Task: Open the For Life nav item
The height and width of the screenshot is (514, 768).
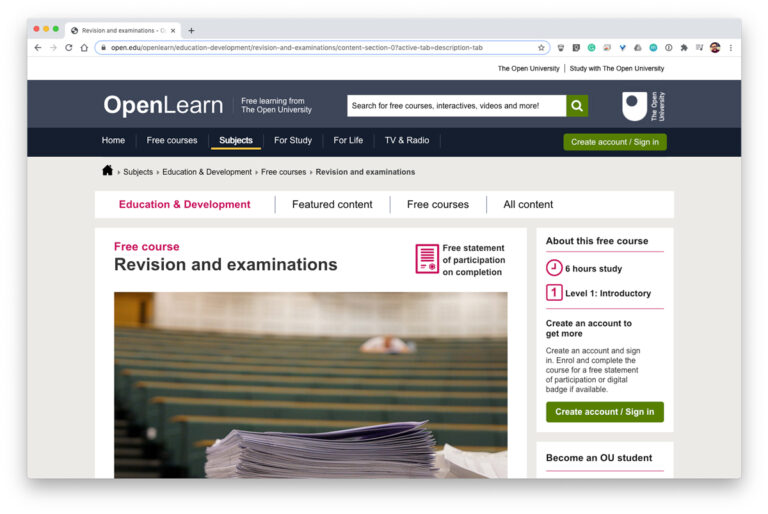Action: 348,140
